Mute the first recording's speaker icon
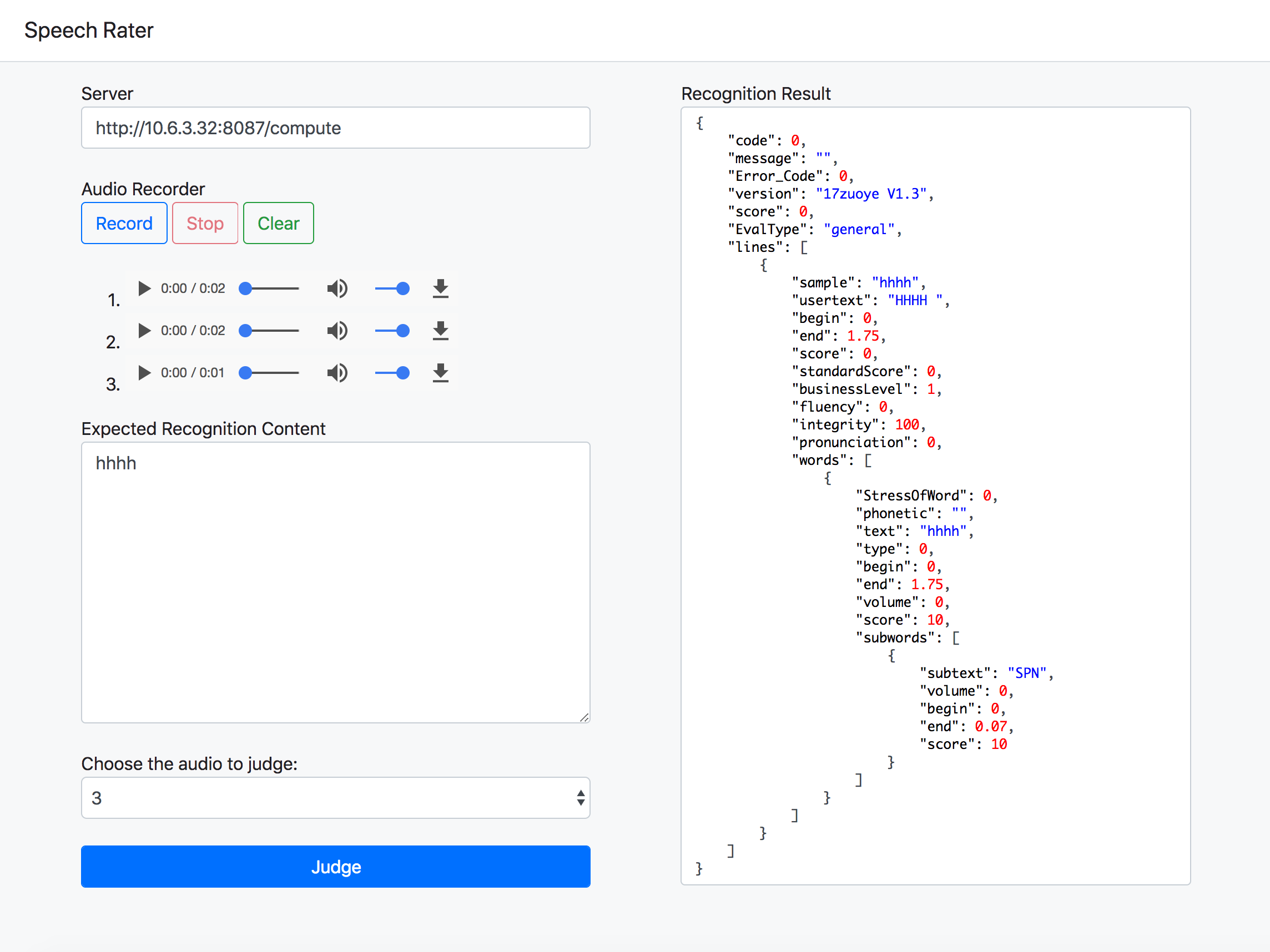Viewport: 1270px width, 952px height. [x=337, y=288]
